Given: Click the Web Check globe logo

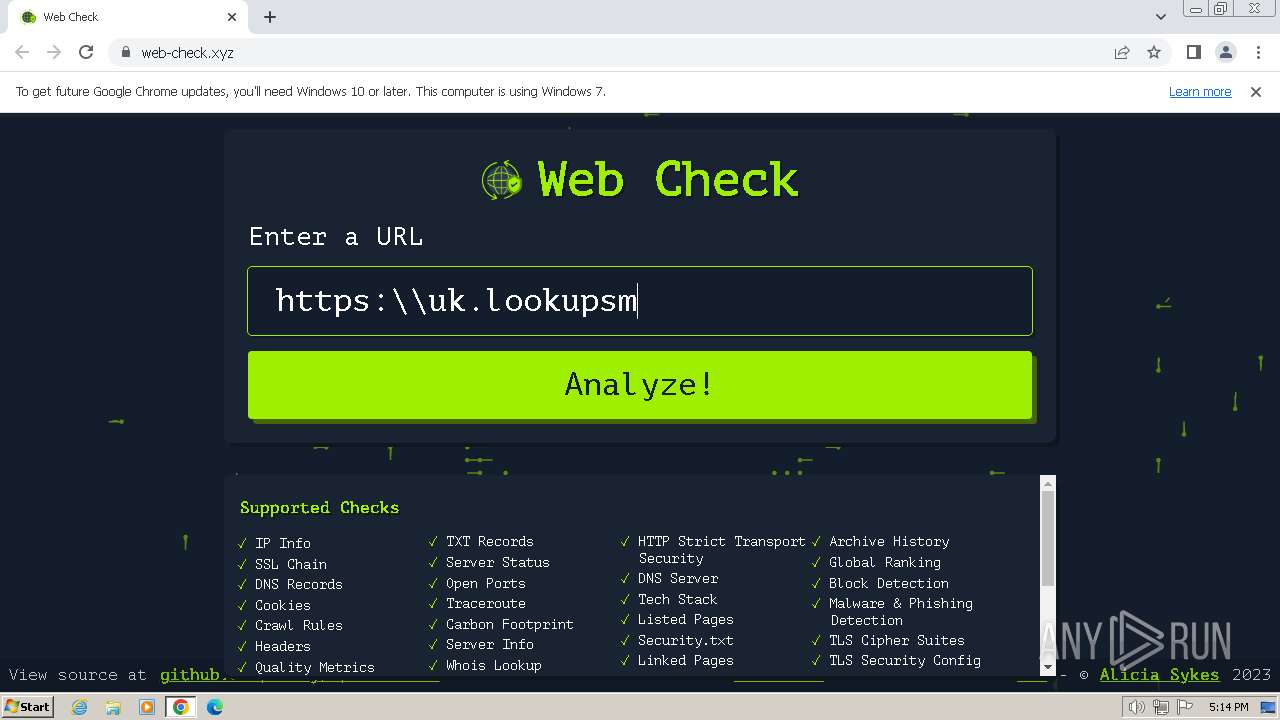Looking at the screenshot, I should (502, 180).
